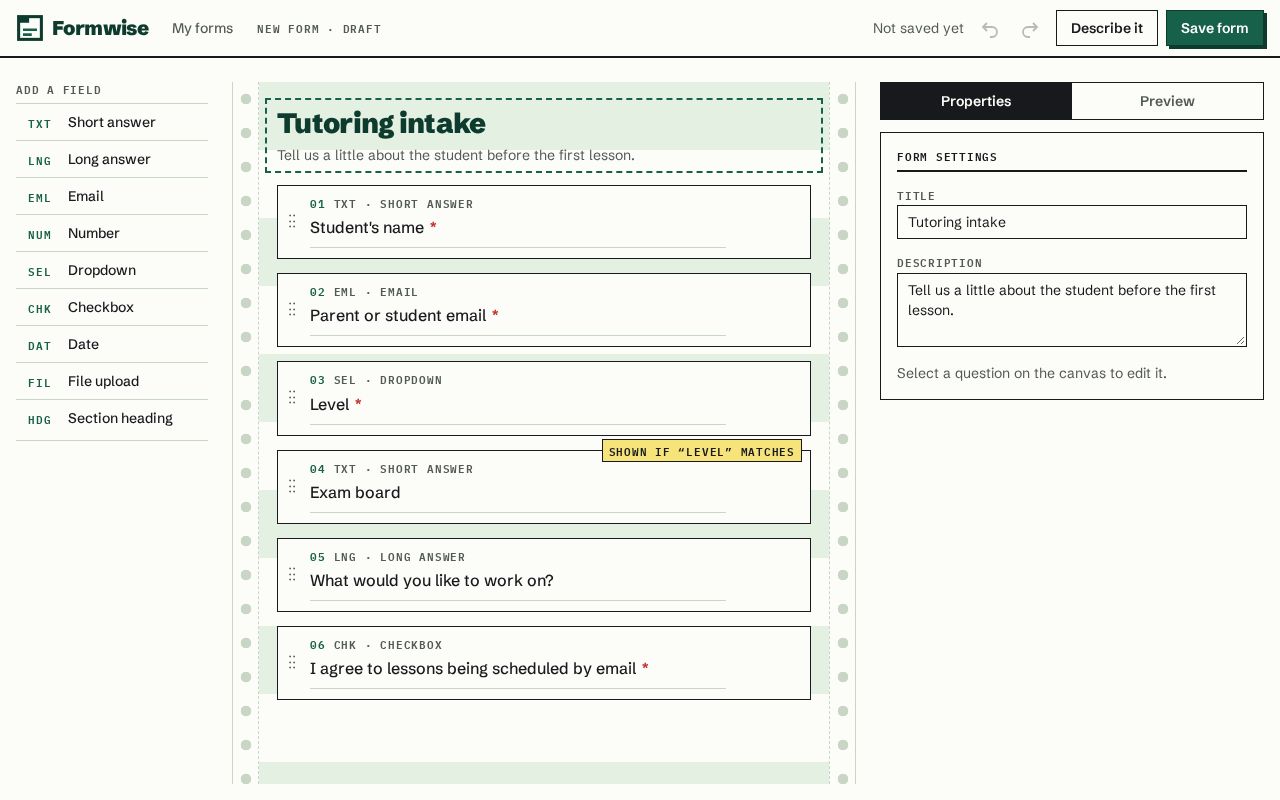Select the Parent or student email question
Screen dimensions: 1280x800
coord(544,310)
